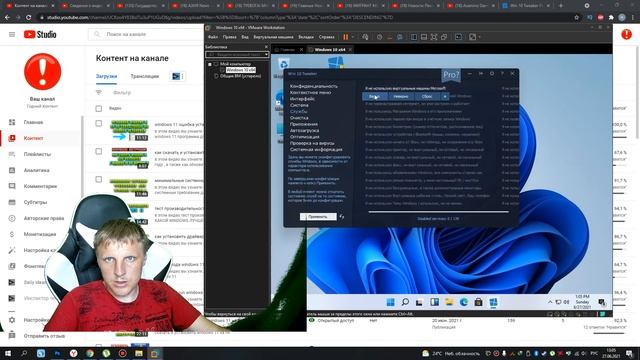This screenshot has height=360, width=640.
Task: Collapse 'Мой компьютер' tree node
Action: 210,64
